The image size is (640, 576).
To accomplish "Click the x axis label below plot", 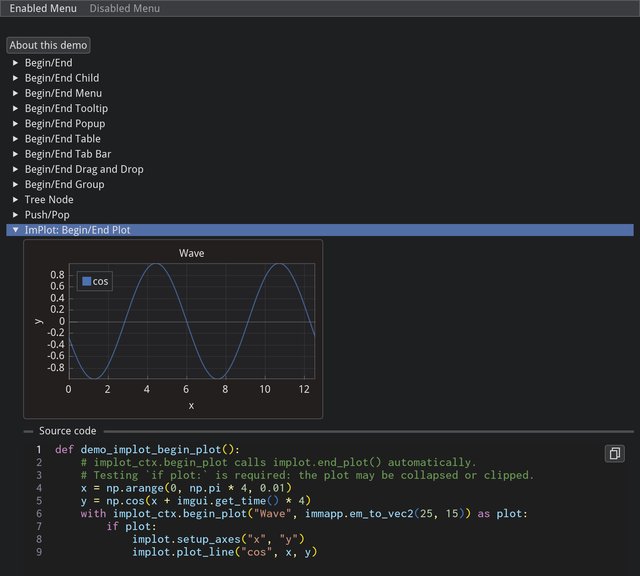I will pyautogui.click(x=191, y=406).
